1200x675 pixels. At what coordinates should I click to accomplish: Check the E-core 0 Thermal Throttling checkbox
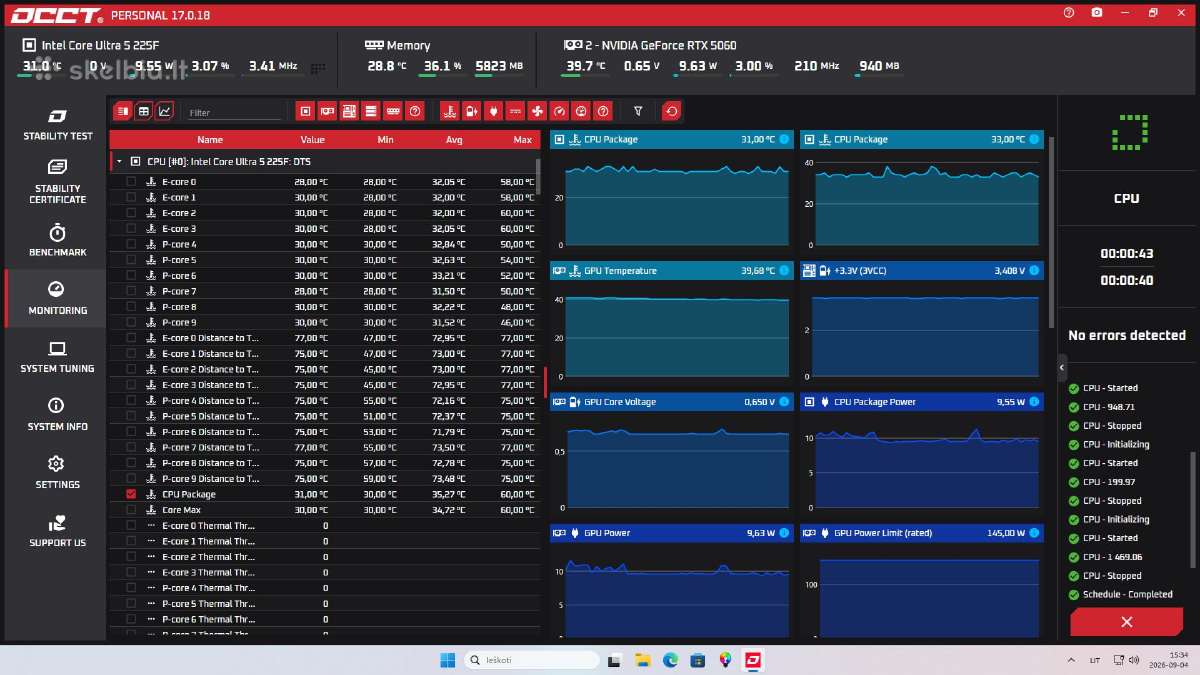[x=131, y=525]
